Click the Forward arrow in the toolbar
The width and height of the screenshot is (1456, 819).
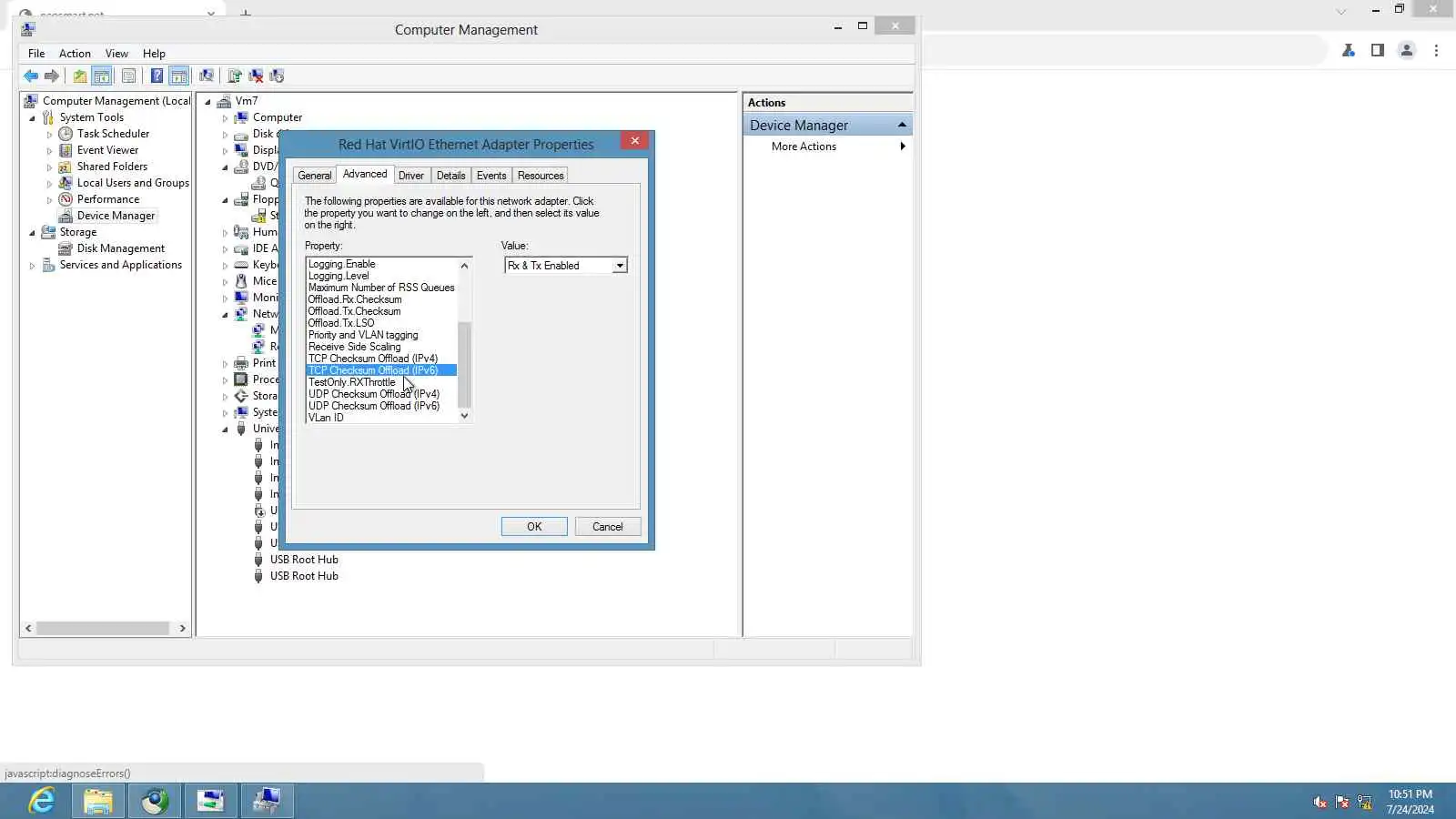[x=52, y=76]
